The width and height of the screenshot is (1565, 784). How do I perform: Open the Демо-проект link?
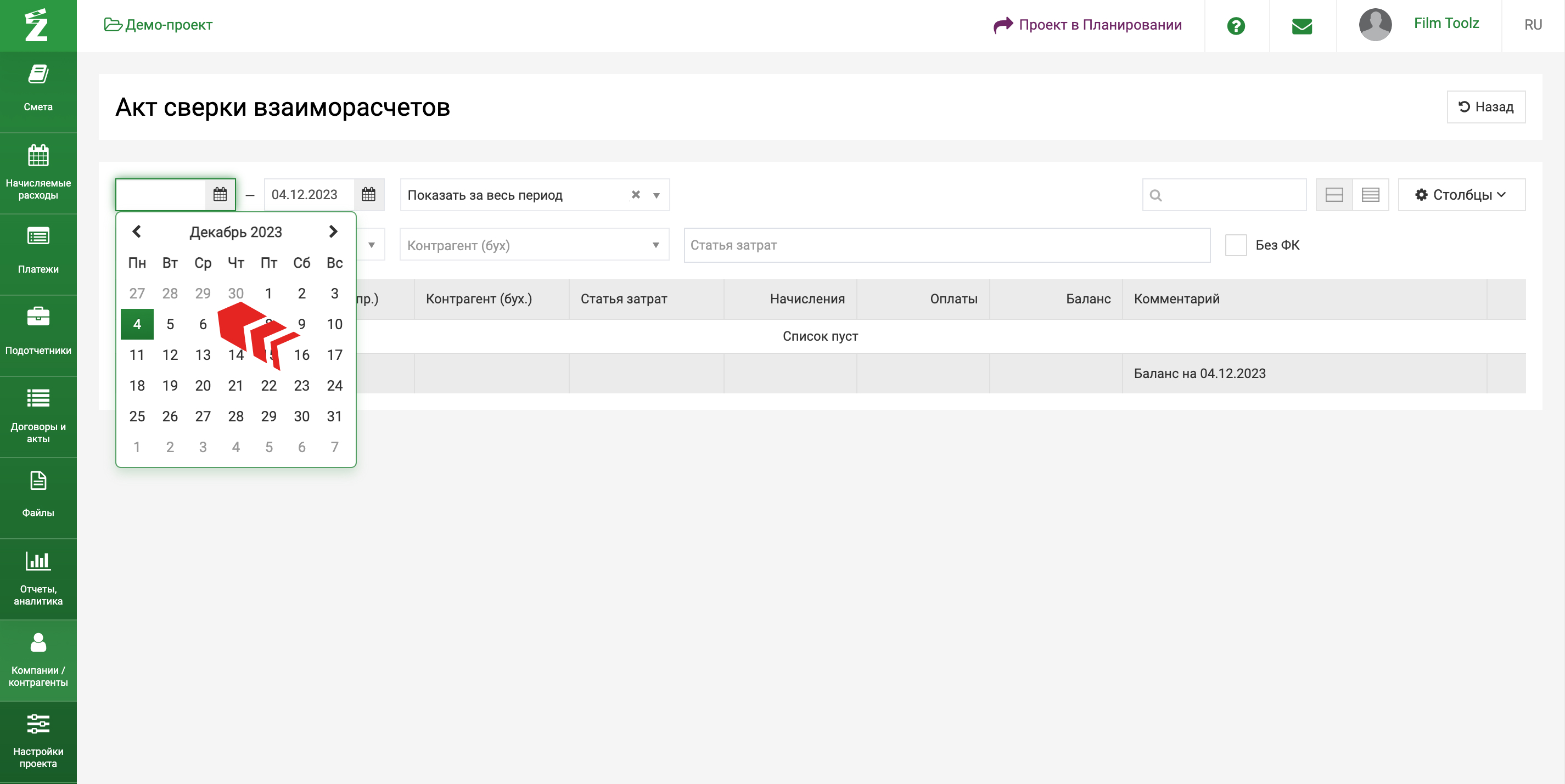(158, 25)
